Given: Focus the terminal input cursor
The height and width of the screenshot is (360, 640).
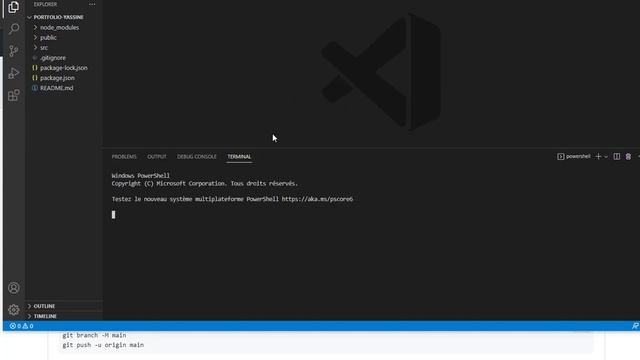Looking at the screenshot, I should [113, 215].
